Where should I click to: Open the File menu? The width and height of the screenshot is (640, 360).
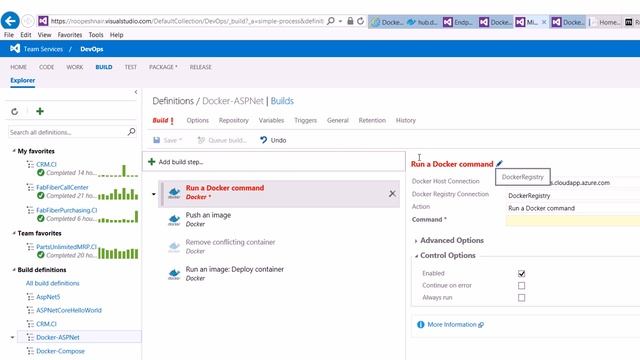[x=9, y=35]
